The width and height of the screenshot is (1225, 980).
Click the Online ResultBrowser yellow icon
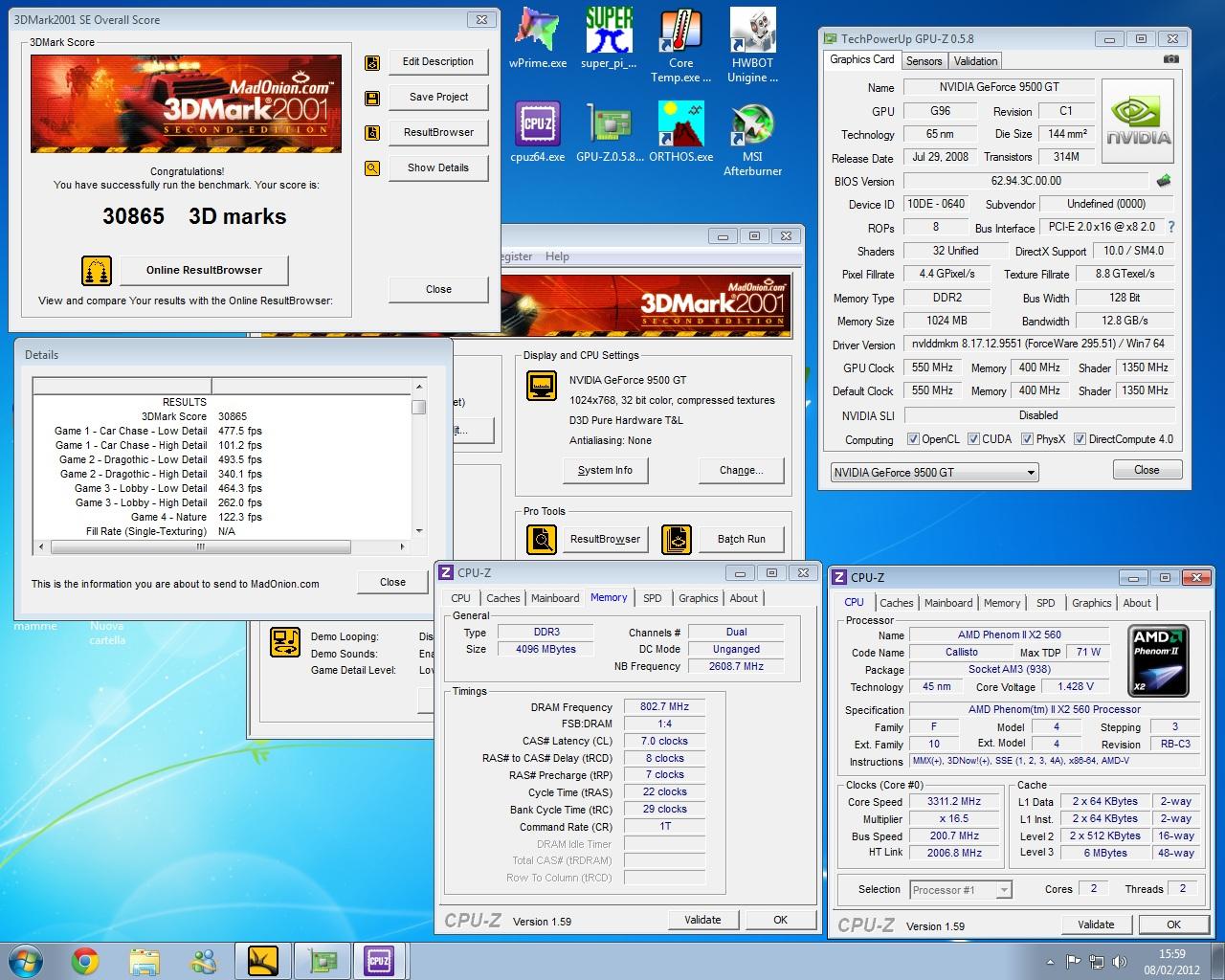[x=97, y=271]
